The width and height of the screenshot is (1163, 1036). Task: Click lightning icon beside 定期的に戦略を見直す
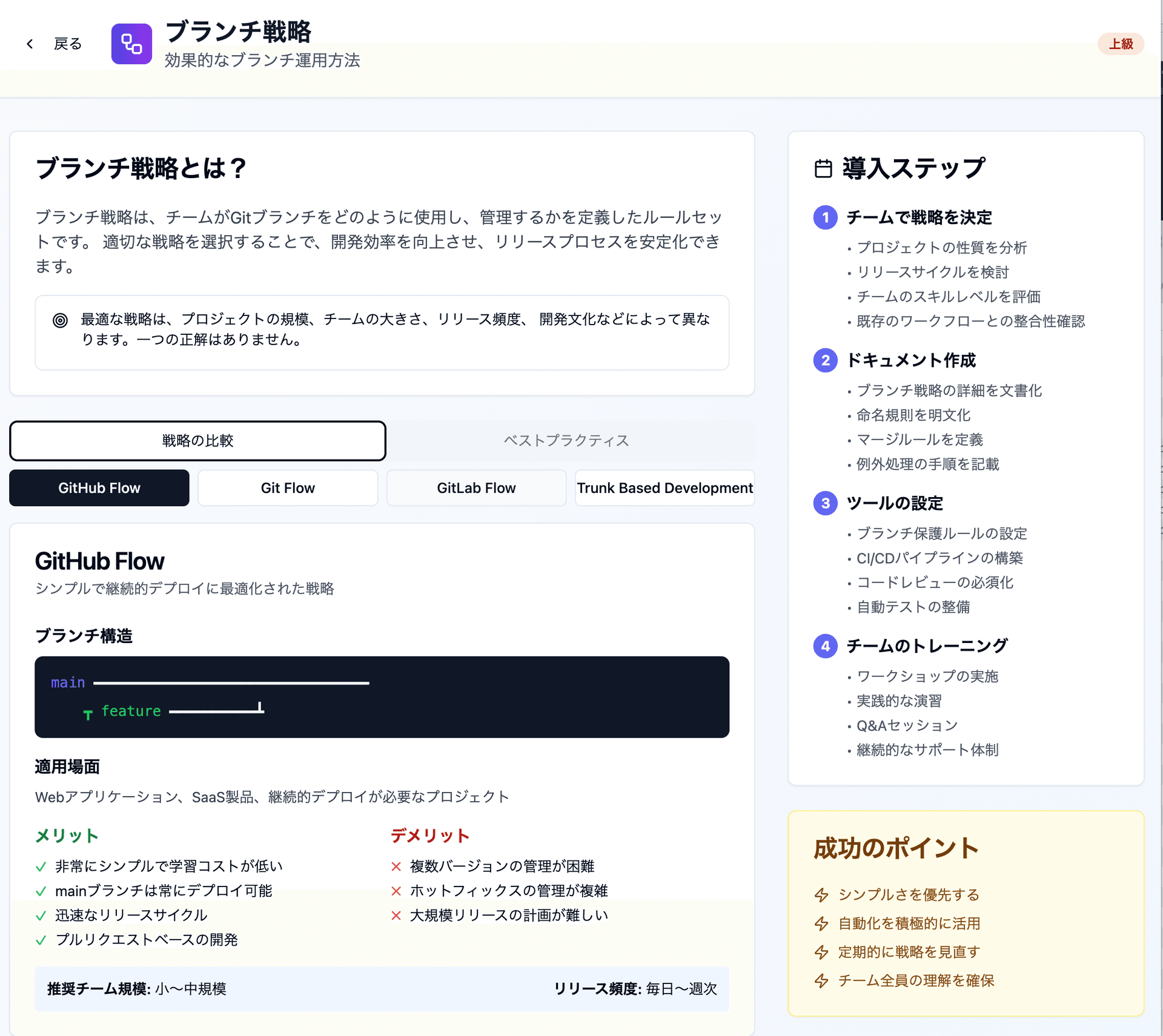pos(821,952)
